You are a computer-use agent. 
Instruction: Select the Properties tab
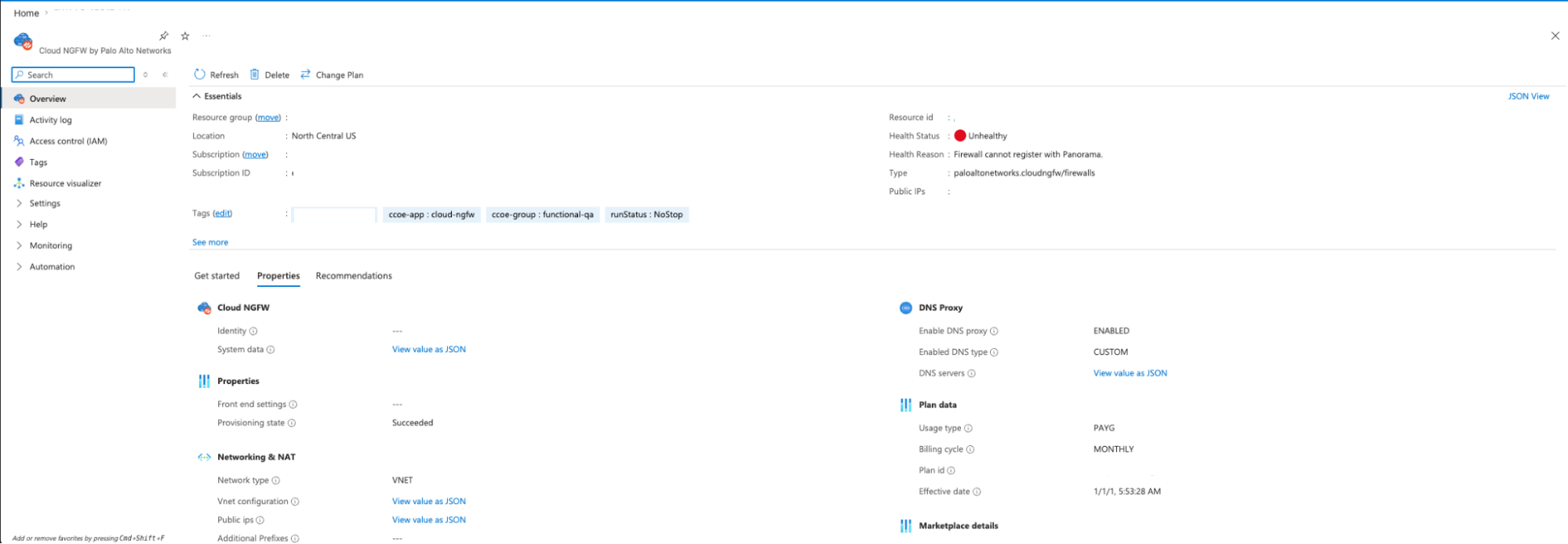coord(278,276)
